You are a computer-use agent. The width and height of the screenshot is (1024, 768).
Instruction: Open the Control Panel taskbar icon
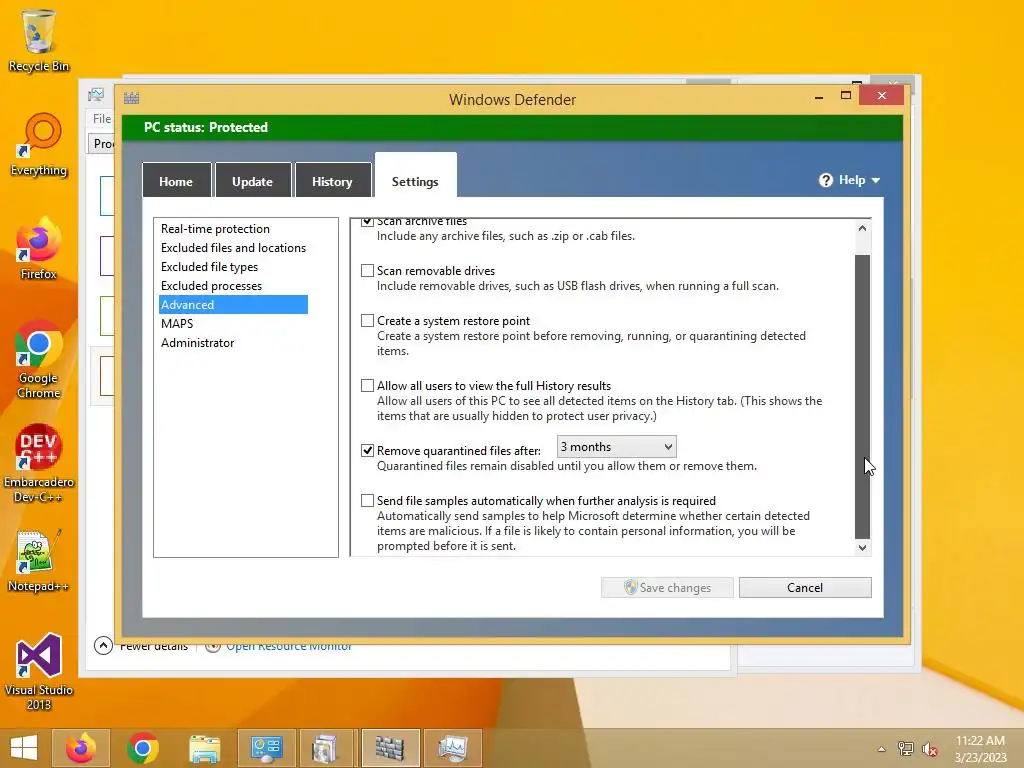tap(266, 748)
